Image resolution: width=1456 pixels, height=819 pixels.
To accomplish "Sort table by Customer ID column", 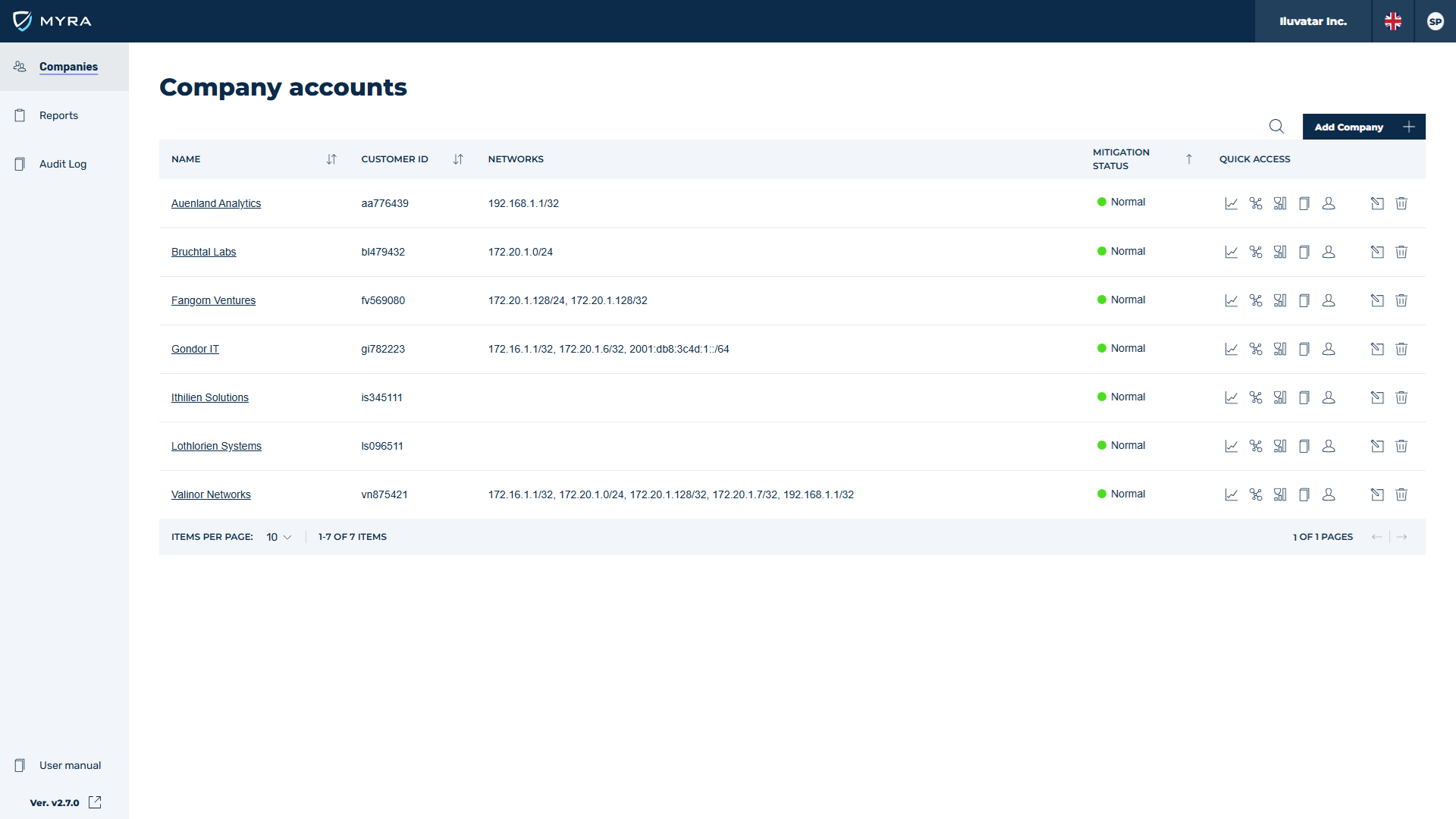I will (458, 159).
